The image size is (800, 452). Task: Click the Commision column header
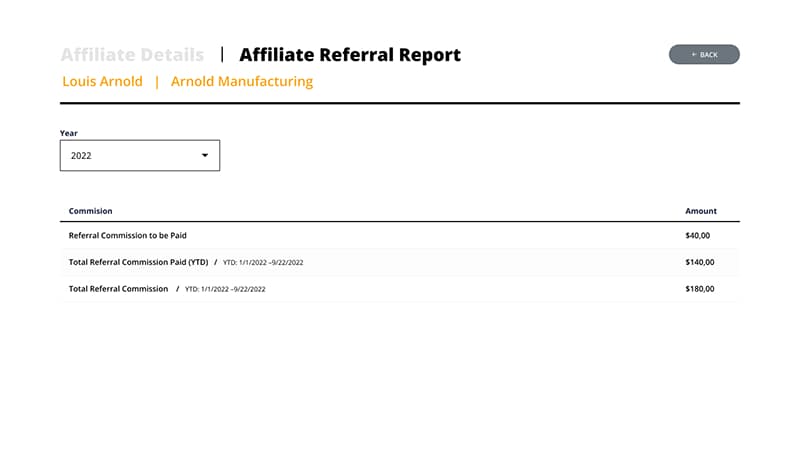coord(90,211)
